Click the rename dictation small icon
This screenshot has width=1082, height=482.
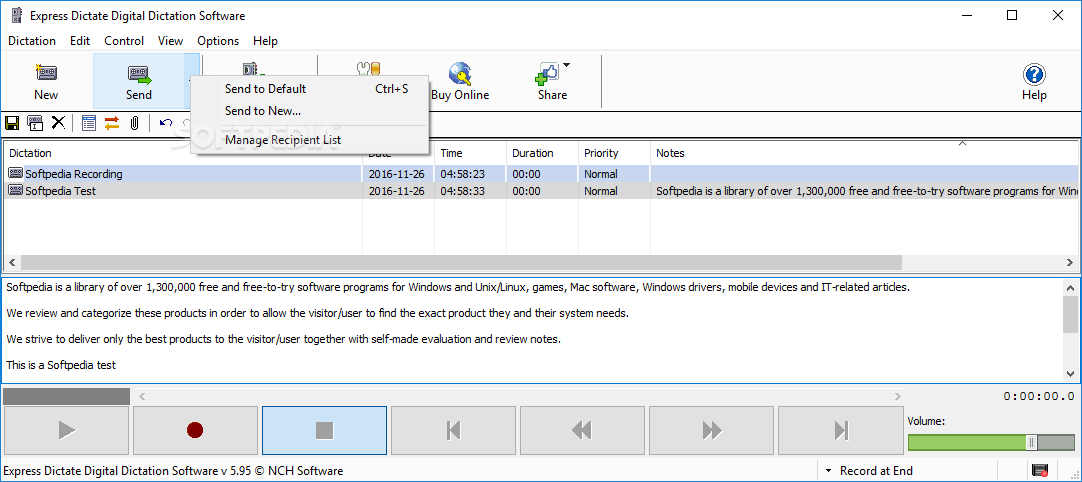coord(35,123)
